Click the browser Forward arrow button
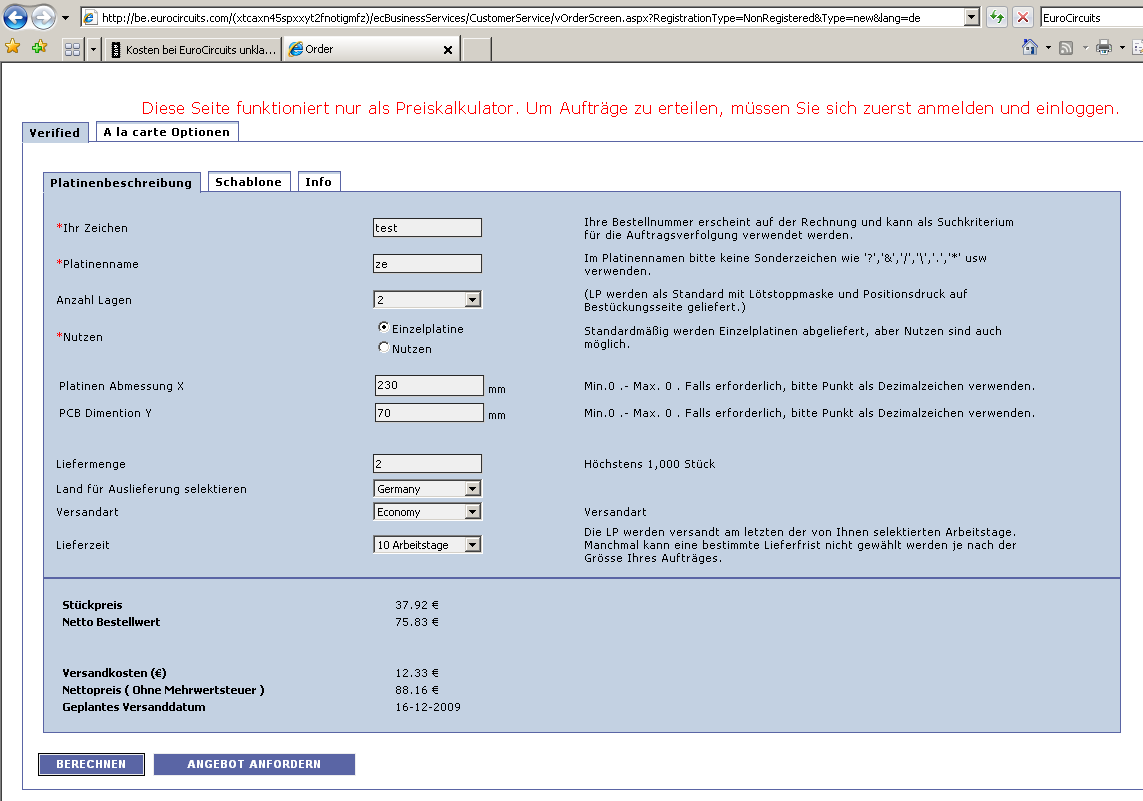1143x801 pixels. 44,16
